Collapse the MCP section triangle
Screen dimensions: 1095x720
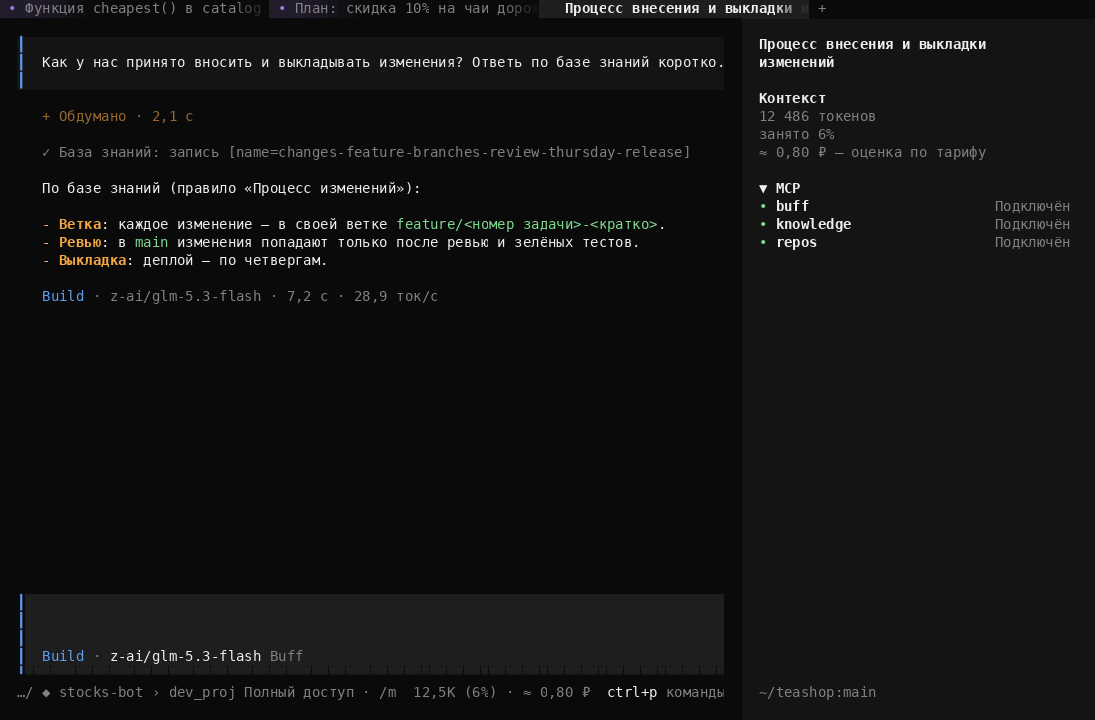point(763,189)
